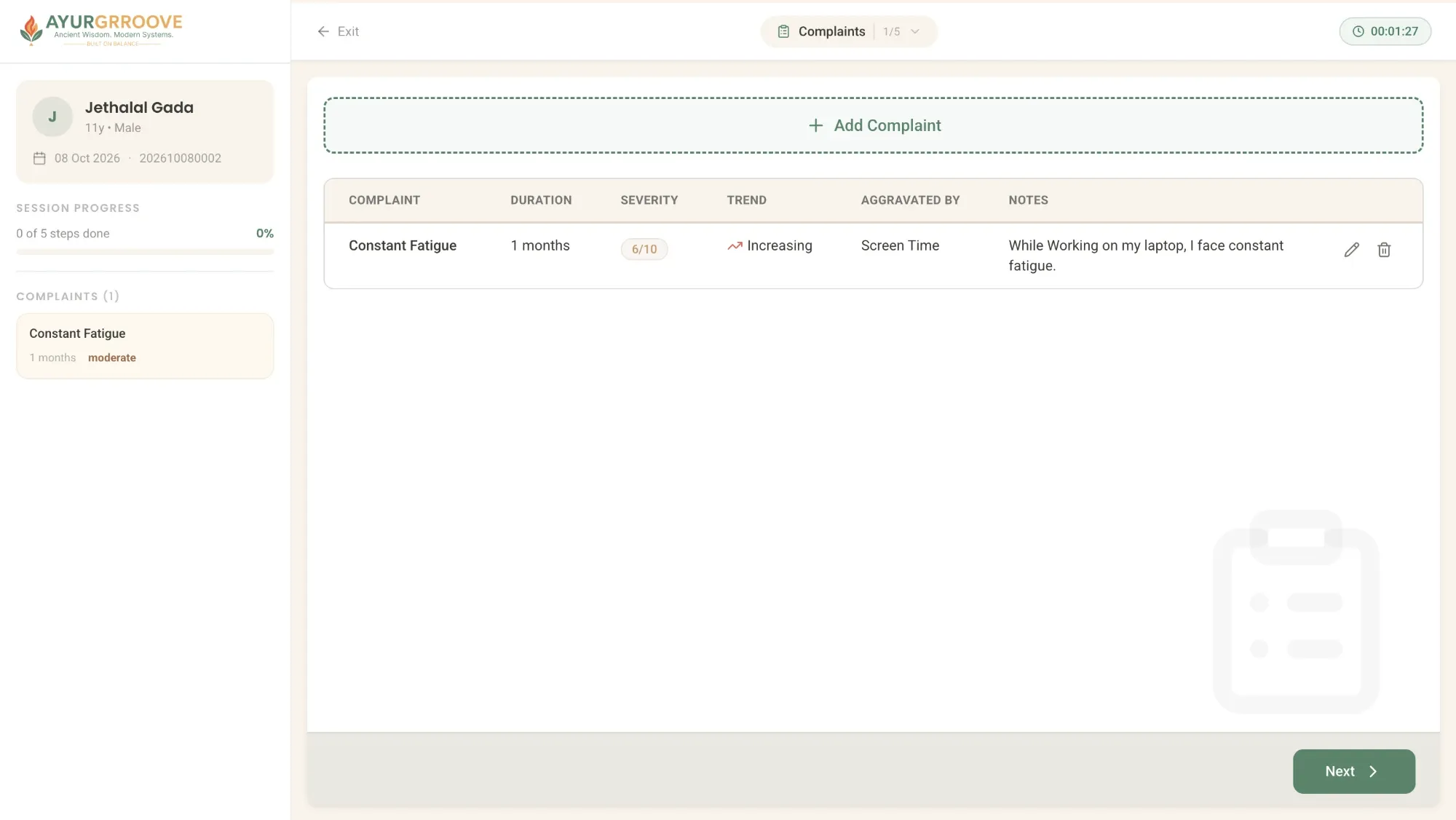This screenshot has height=820, width=1456.
Task: Click the back arrow next to Exit
Action: click(x=323, y=31)
